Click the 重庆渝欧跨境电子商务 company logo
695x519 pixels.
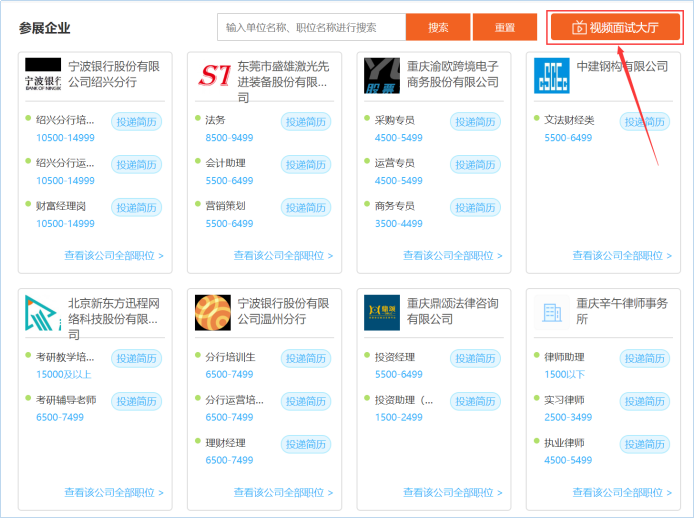382,76
